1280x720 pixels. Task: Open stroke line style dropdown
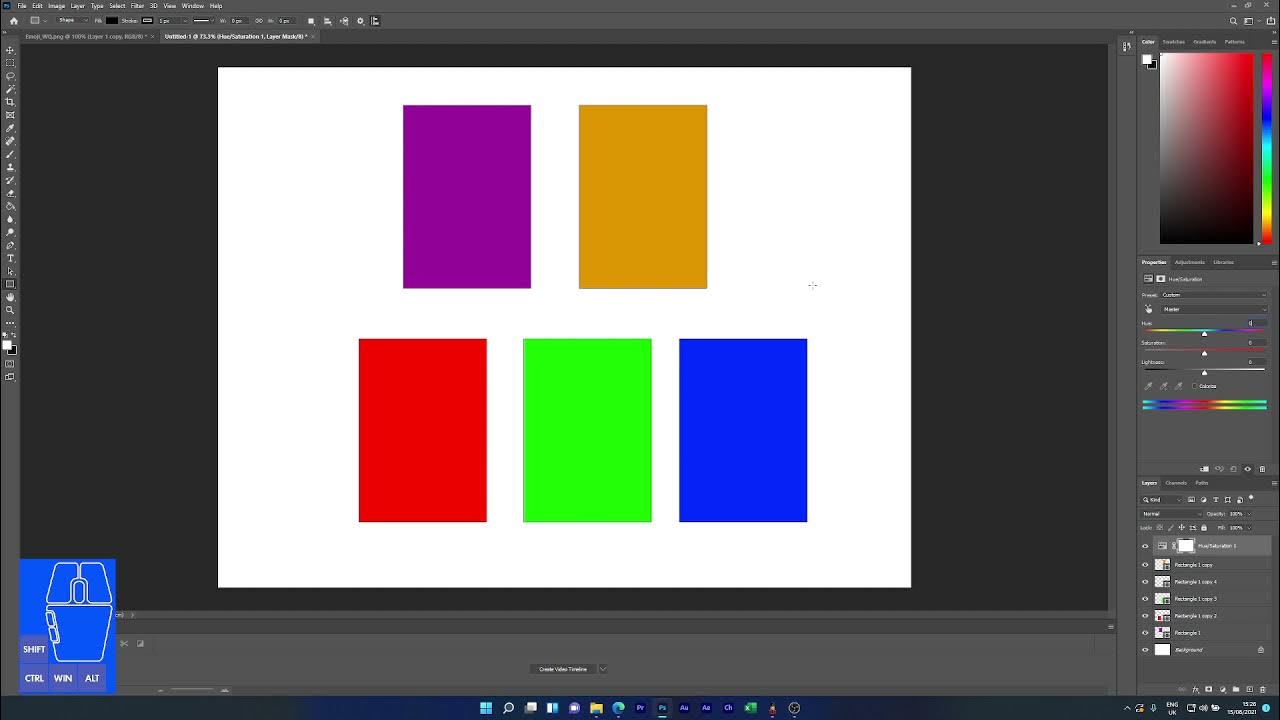pos(203,21)
